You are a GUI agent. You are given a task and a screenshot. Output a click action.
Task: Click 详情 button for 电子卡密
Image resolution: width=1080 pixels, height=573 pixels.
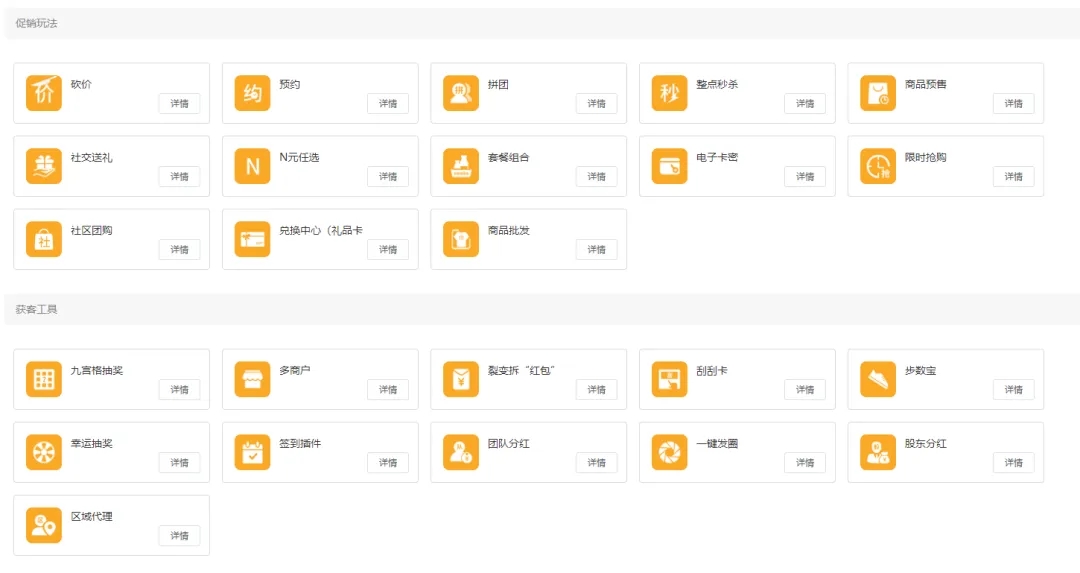805,176
